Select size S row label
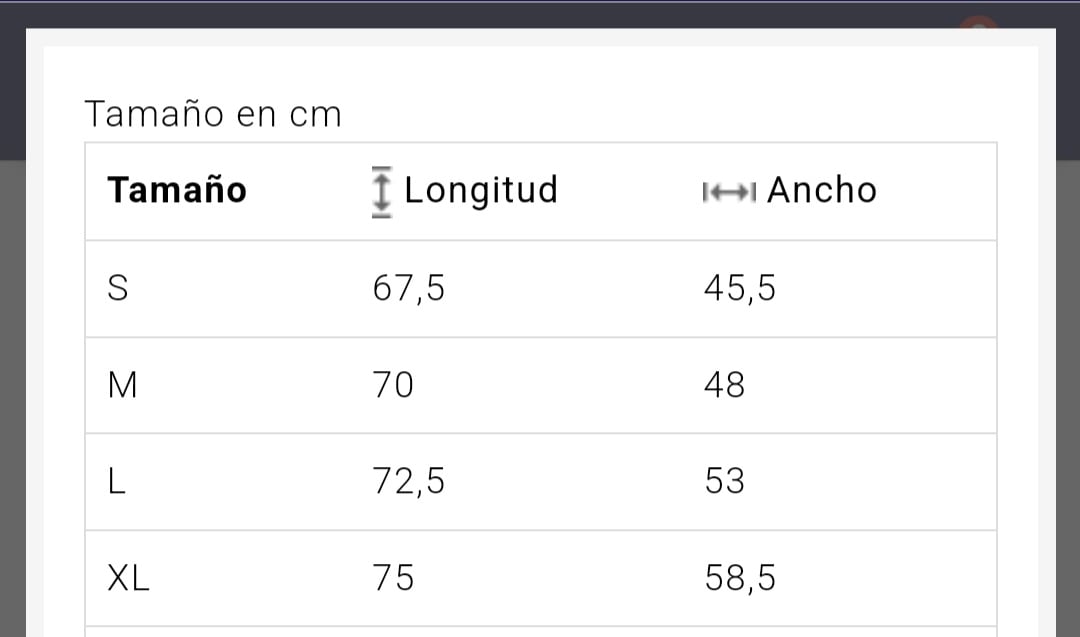The image size is (1080, 637). coord(118,288)
